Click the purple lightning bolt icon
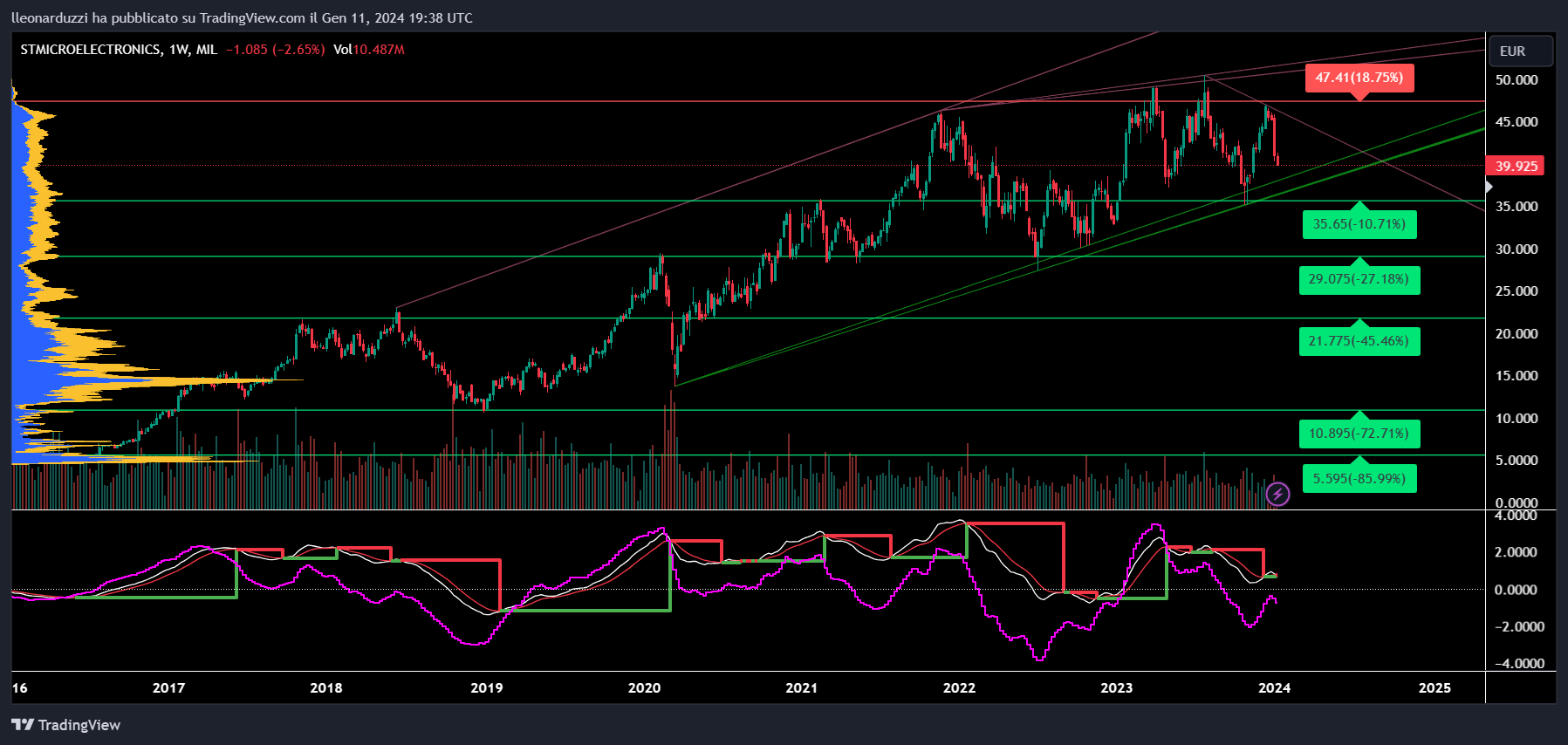Screen dimensions: 1568x745 [x=1277, y=495]
